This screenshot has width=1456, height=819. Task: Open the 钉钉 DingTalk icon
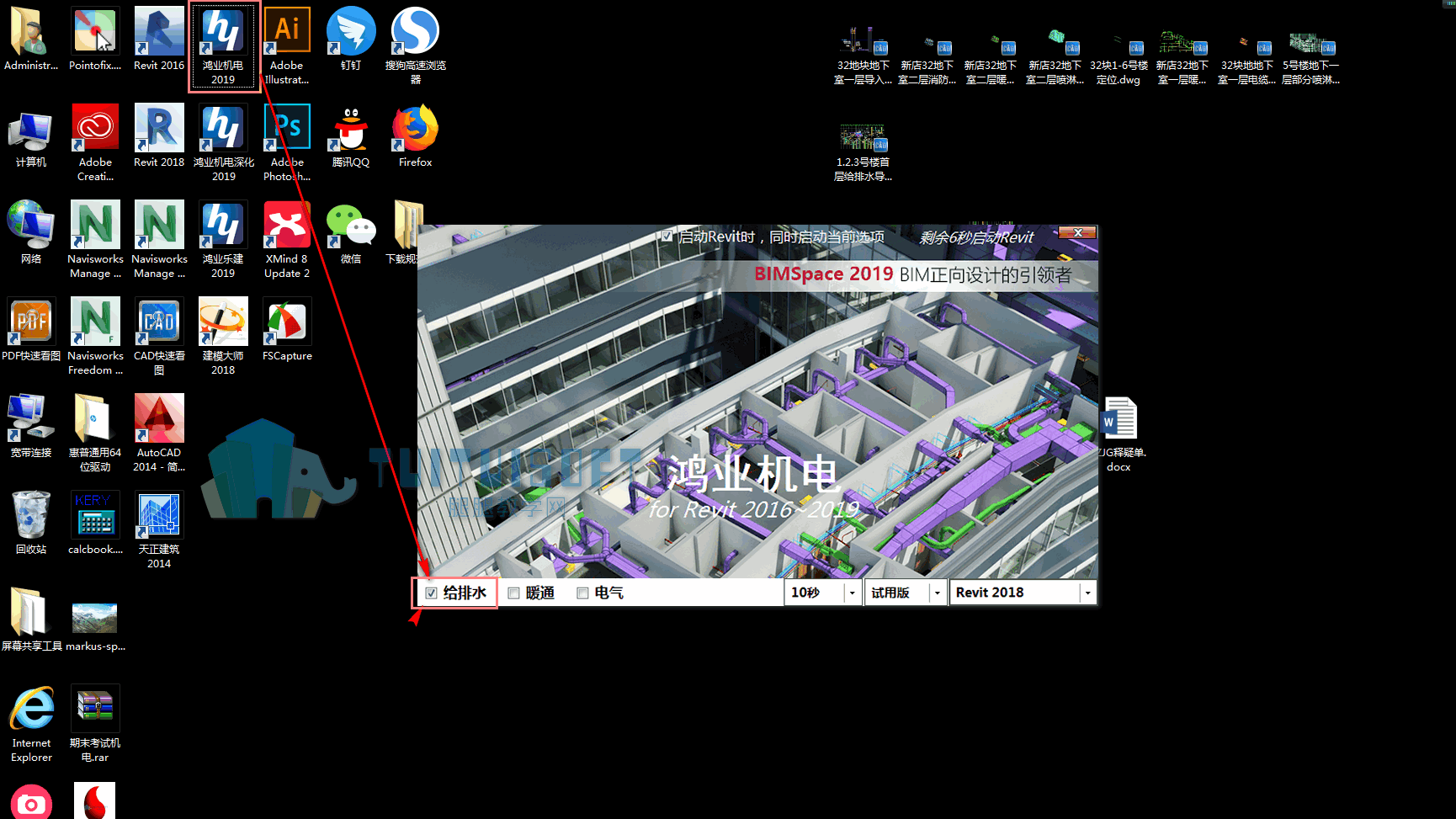click(351, 39)
